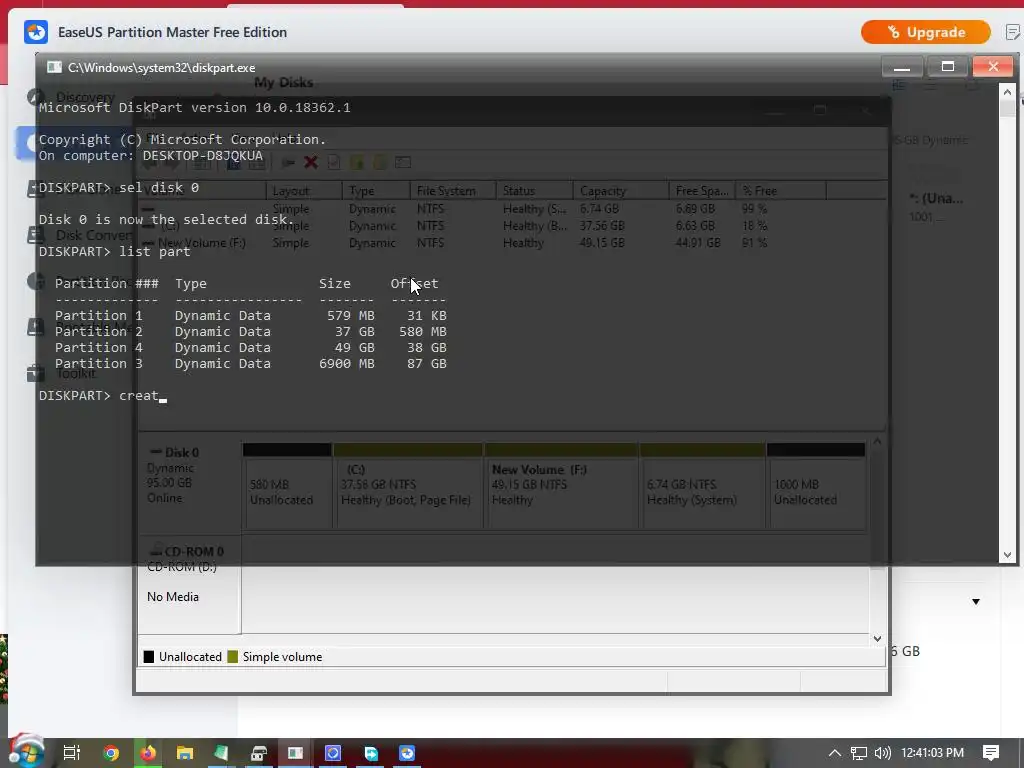
Task: Click the console scrollbar up arrow
Action: click(1007, 92)
